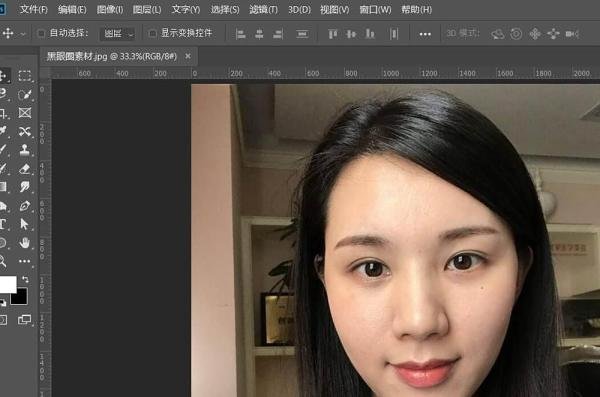The image size is (600, 397).
Task: Open the 窗口(W) menu
Action: click(x=375, y=9)
